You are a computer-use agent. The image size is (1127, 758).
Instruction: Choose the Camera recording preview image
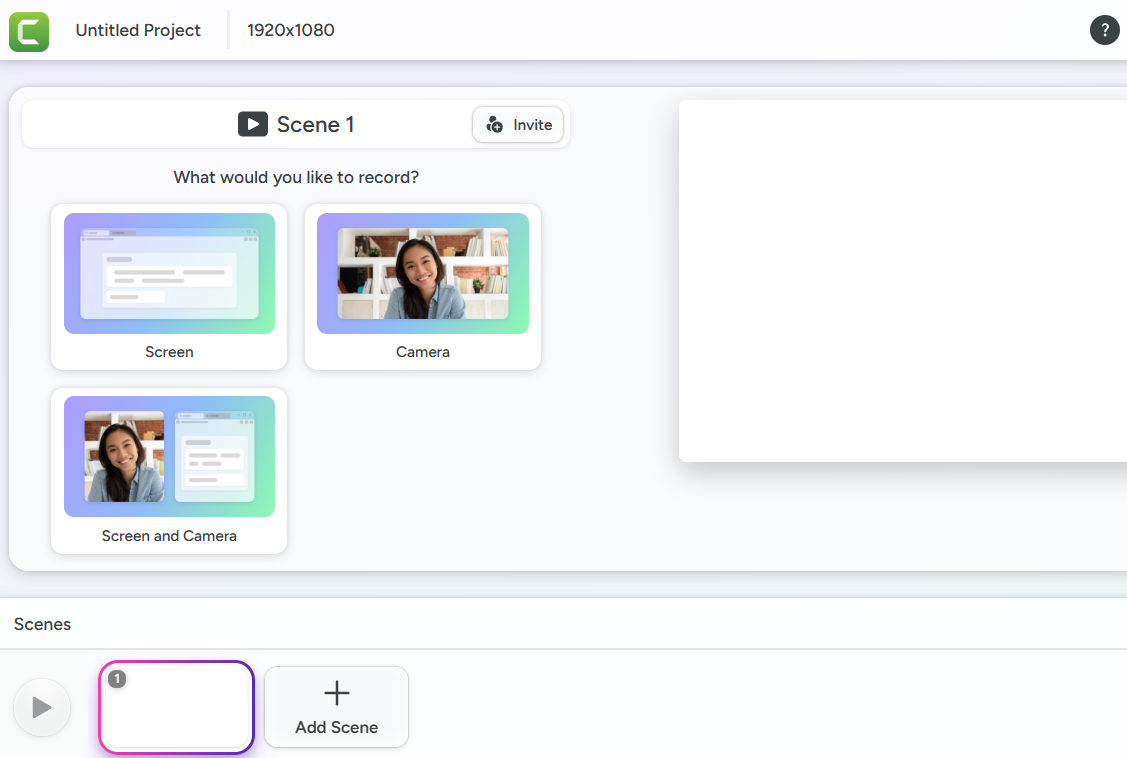(422, 273)
